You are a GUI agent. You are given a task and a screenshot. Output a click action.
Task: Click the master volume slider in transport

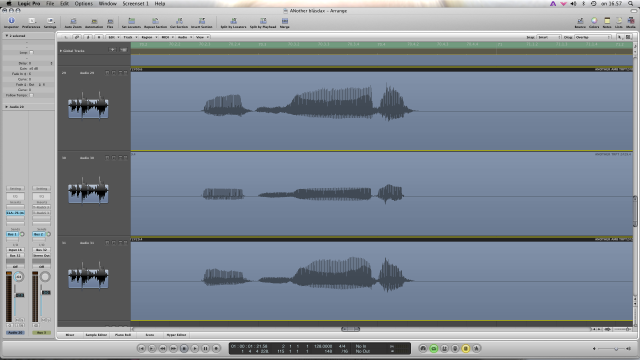coord(611,349)
